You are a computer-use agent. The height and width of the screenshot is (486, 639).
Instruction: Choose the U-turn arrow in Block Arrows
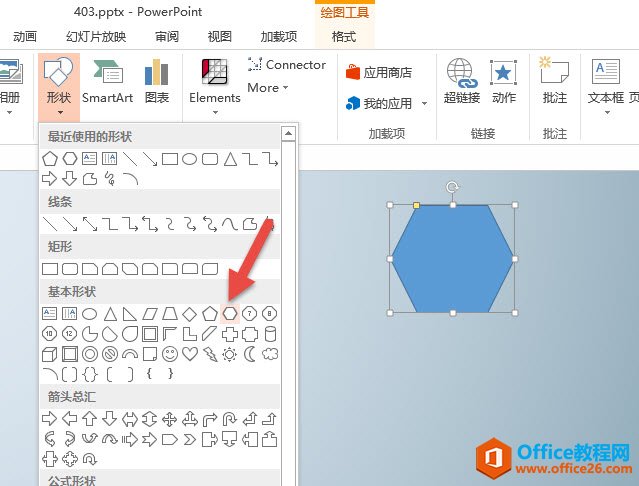tap(229, 418)
